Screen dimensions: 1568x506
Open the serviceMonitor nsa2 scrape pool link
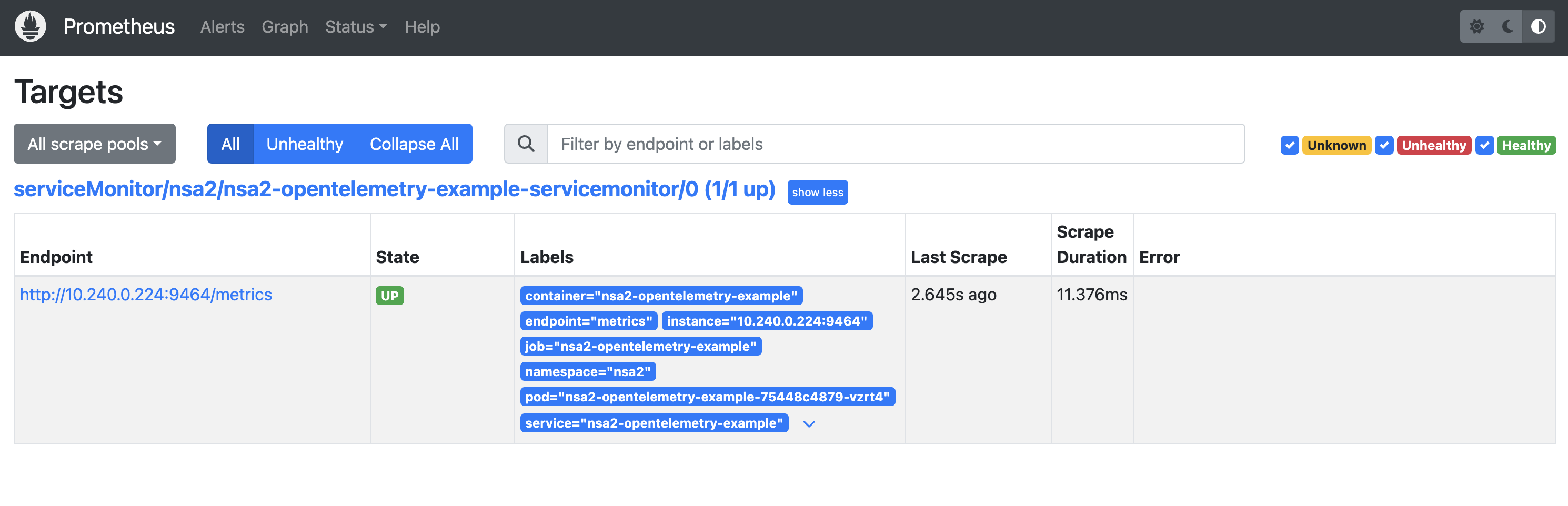coord(394,189)
